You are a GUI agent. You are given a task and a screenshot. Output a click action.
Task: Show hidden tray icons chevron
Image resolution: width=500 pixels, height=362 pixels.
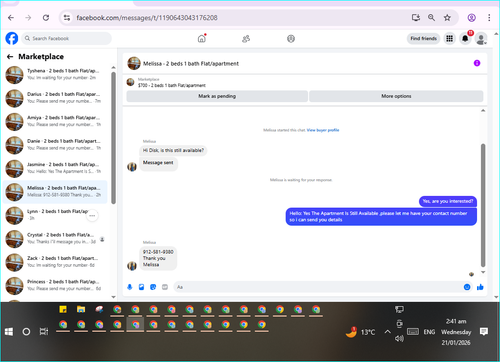pos(387,332)
